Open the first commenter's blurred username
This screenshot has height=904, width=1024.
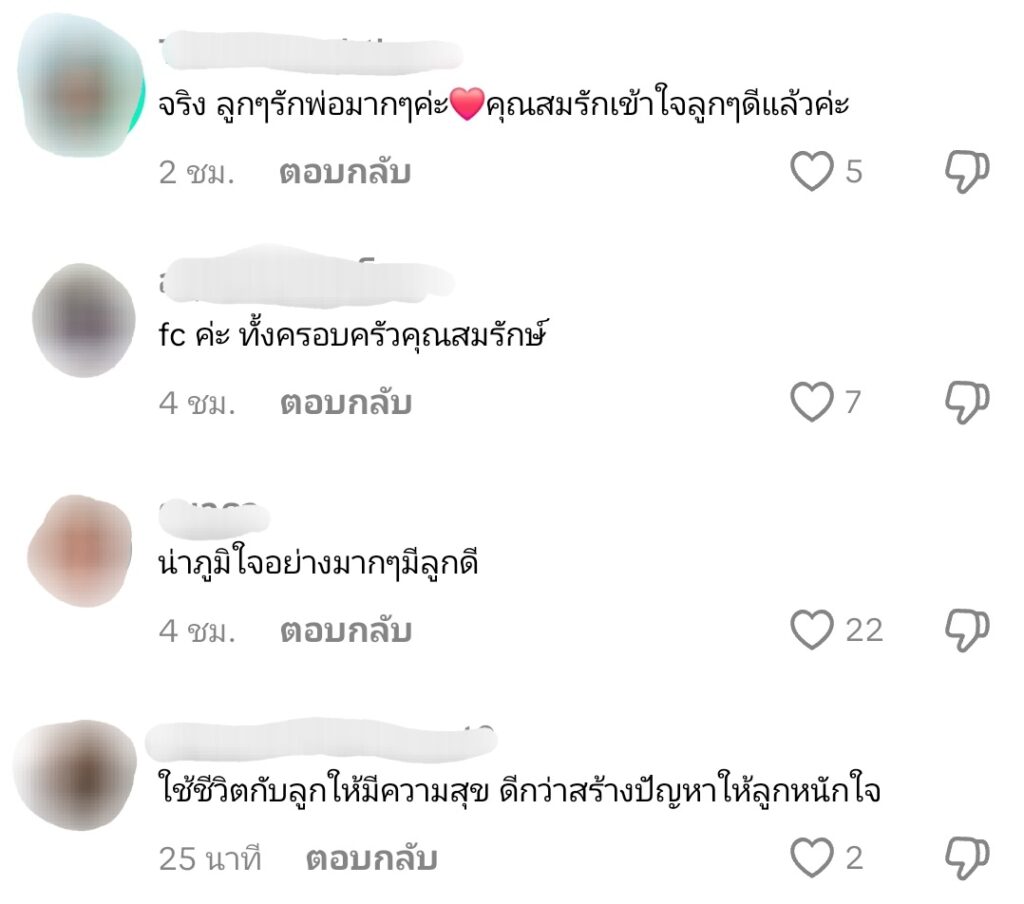[x=312, y=53]
